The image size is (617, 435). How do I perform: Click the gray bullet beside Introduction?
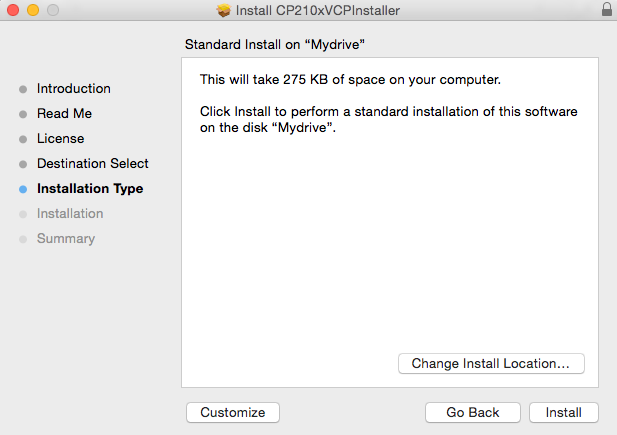[23, 89]
